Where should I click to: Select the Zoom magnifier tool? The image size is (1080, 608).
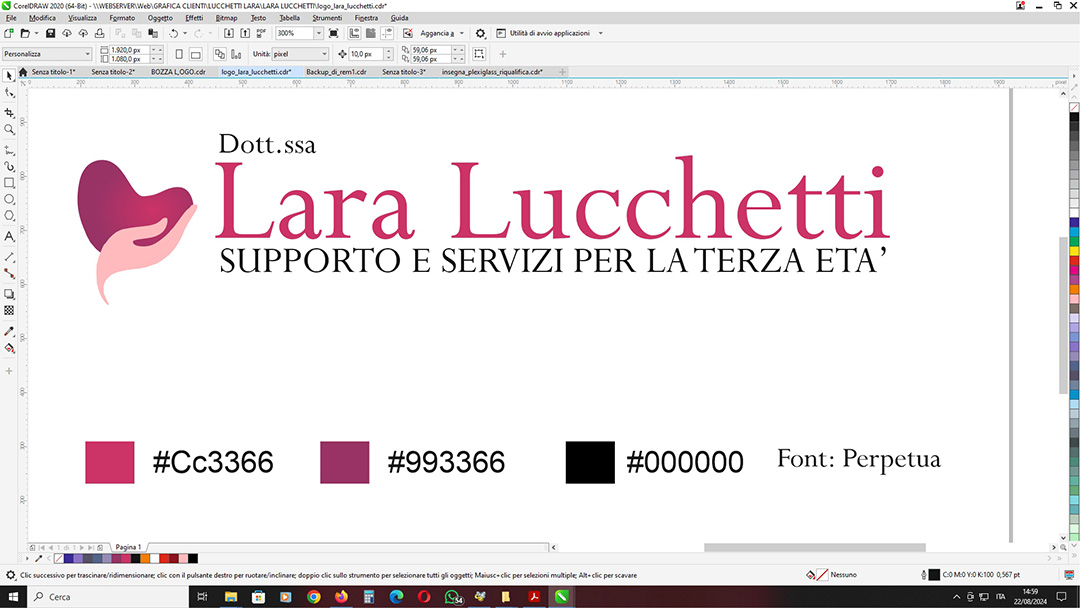point(9,129)
